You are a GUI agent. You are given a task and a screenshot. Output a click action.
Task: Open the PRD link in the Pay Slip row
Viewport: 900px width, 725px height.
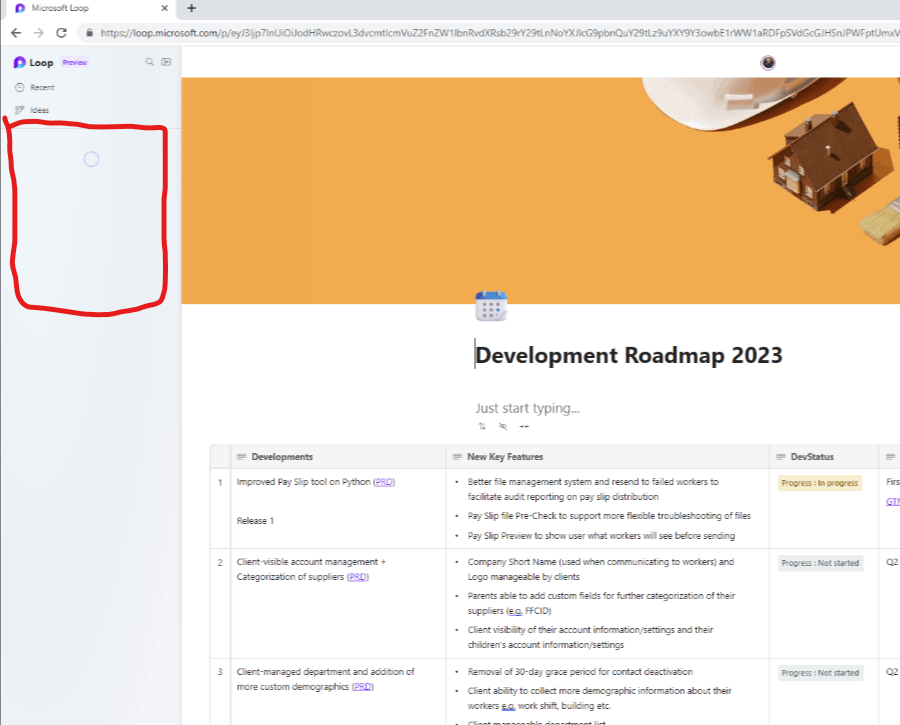tap(384, 482)
